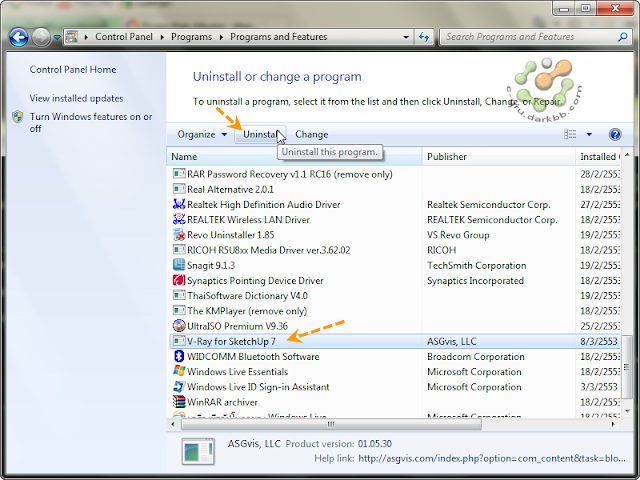Click REALTEK Wireless LAN Driver icon
Screen dimensions: 640x480
click(179, 219)
